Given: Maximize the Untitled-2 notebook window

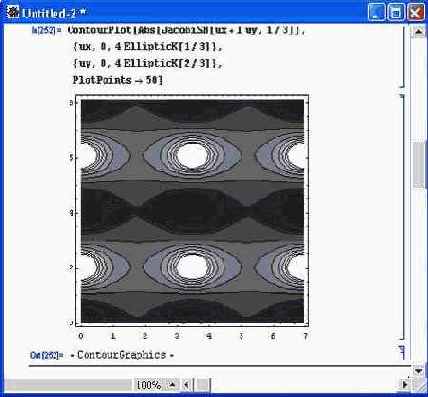Looking at the screenshot, I should pos(396,13).
